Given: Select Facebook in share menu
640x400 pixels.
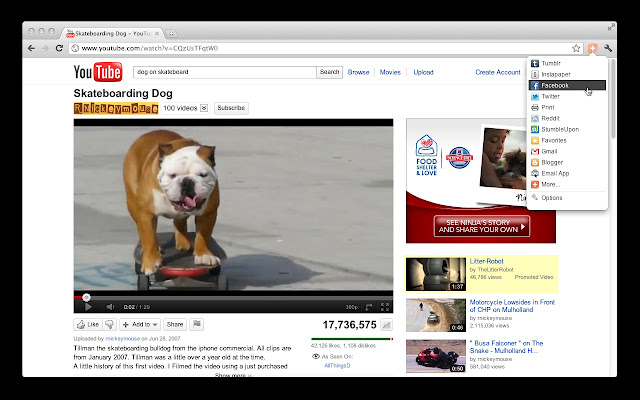Looking at the screenshot, I should (567, 85).
